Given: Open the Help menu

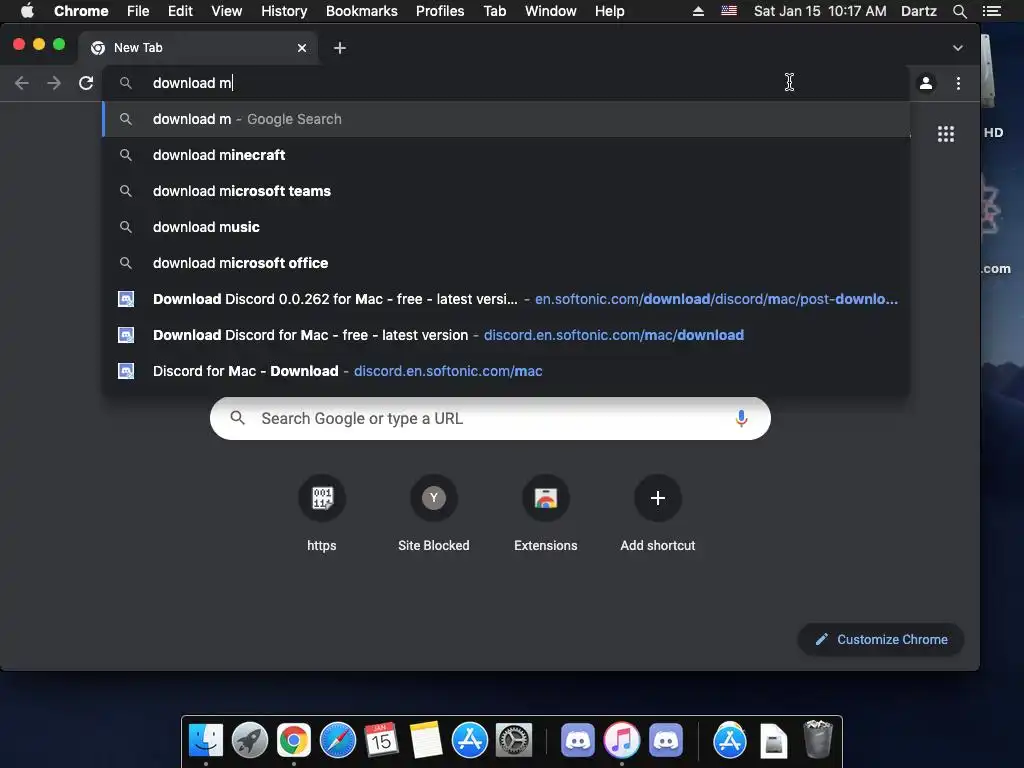Looking at the screenshot, I should tap(609, 11).
